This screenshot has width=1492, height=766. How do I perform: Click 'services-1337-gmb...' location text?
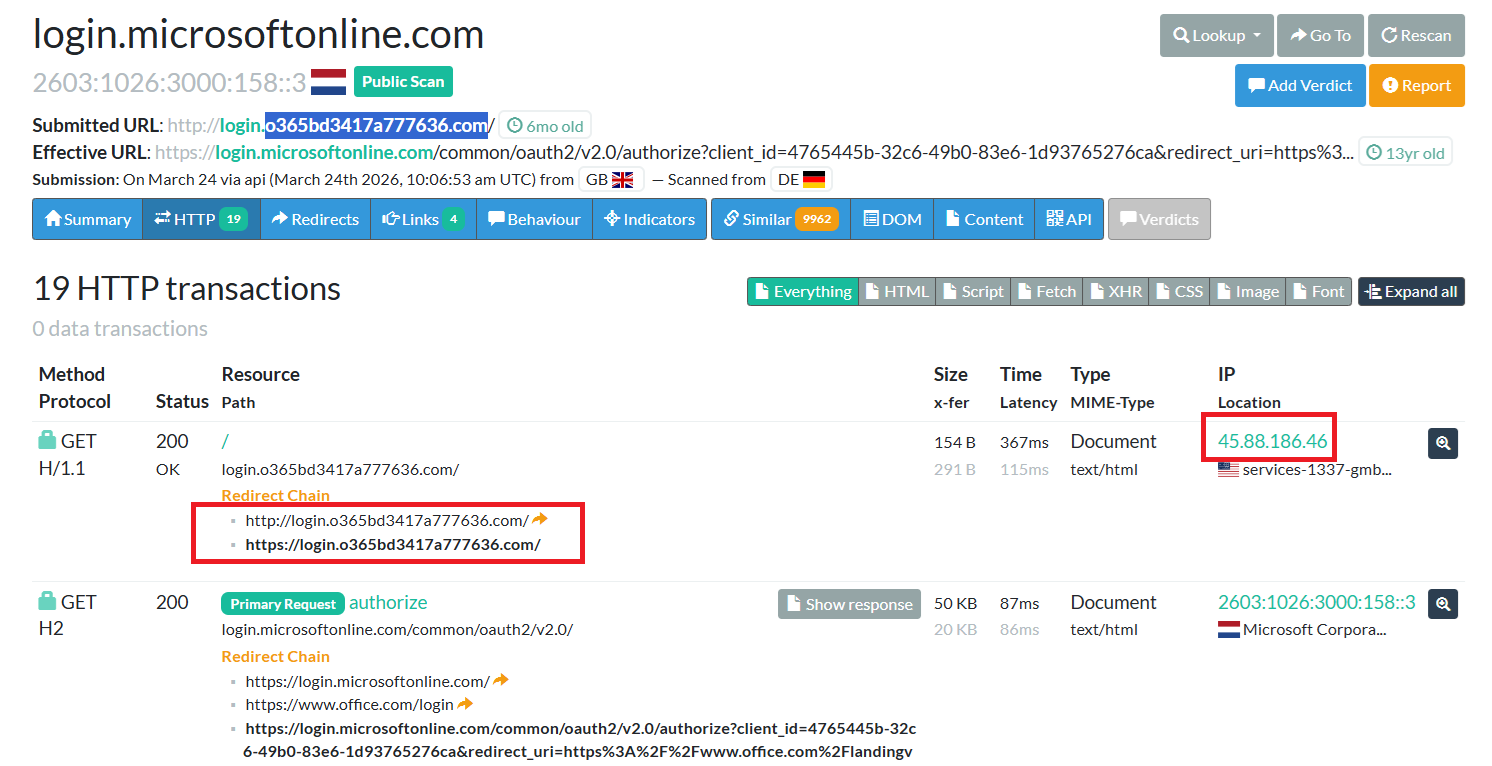[x=1317, y=469]
